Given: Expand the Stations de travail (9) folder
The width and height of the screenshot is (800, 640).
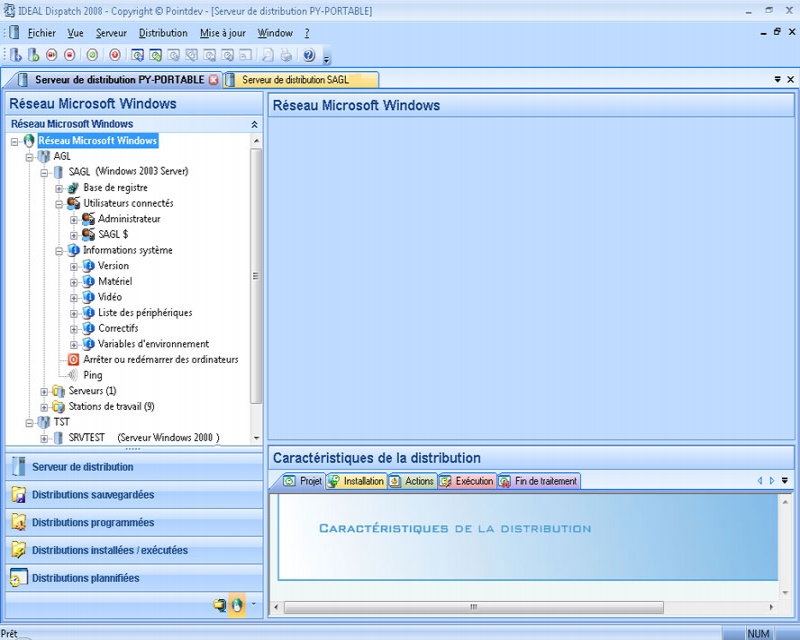Looking at the screenshot, I should tap(44, 407).
